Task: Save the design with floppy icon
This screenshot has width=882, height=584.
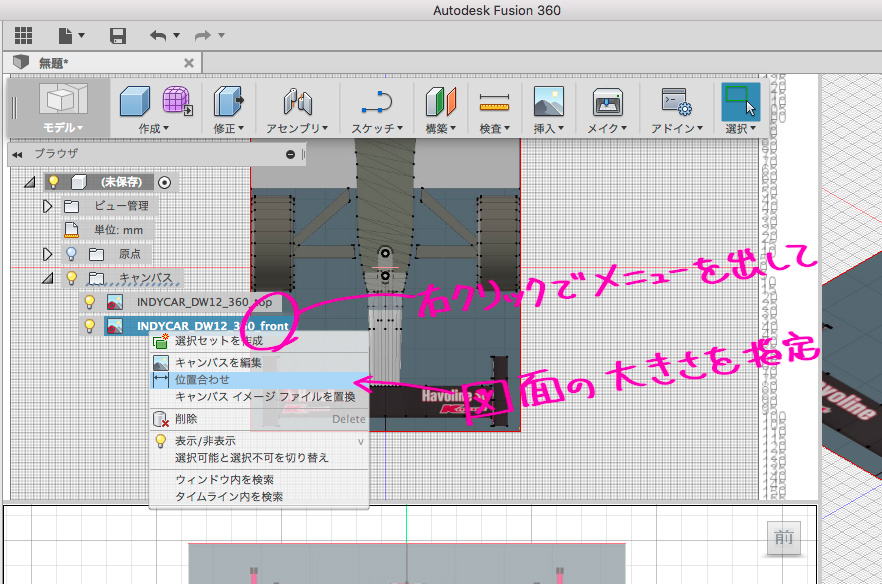Action: click(117, 35)
